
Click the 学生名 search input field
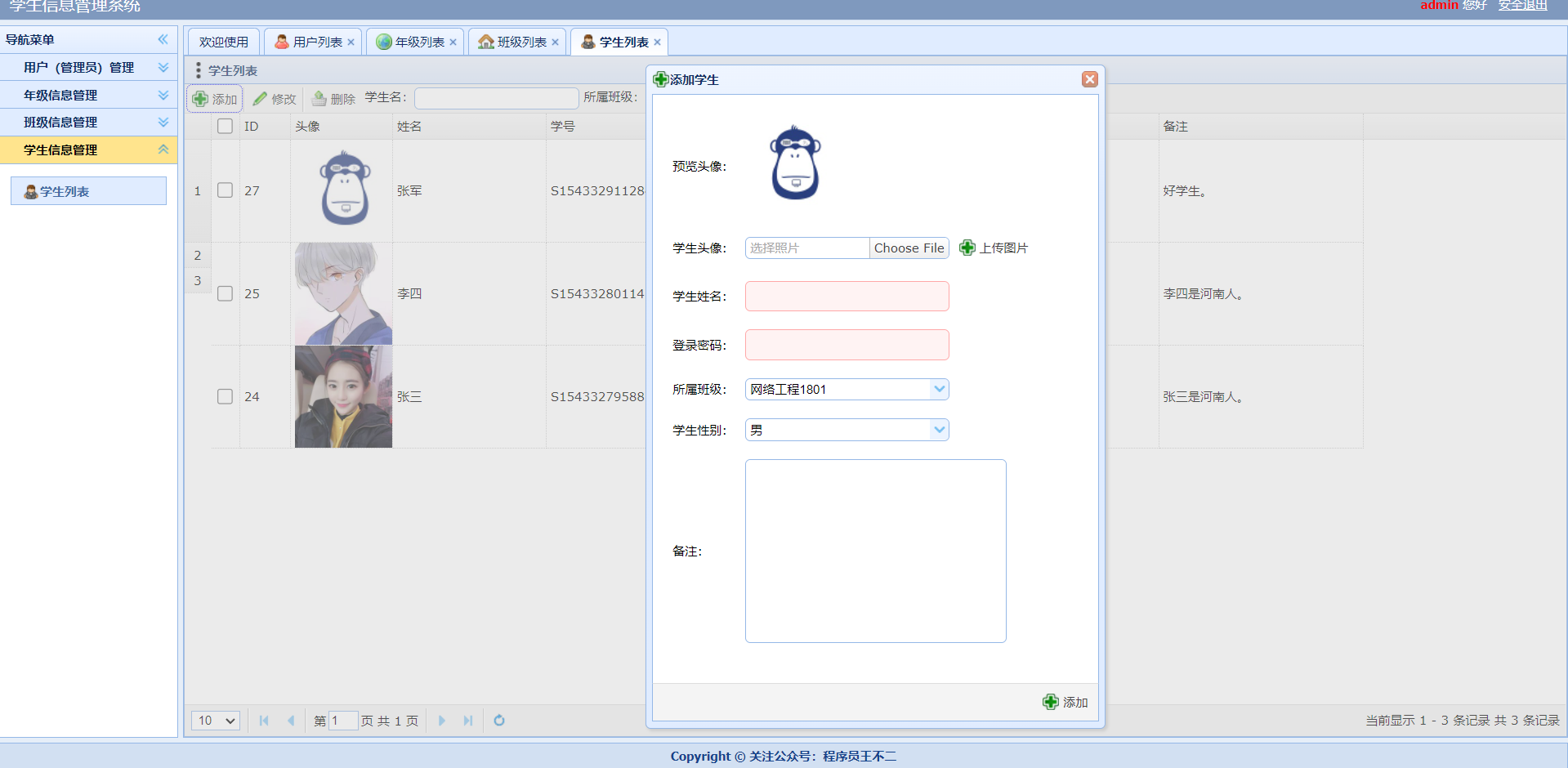pos(496,98)
